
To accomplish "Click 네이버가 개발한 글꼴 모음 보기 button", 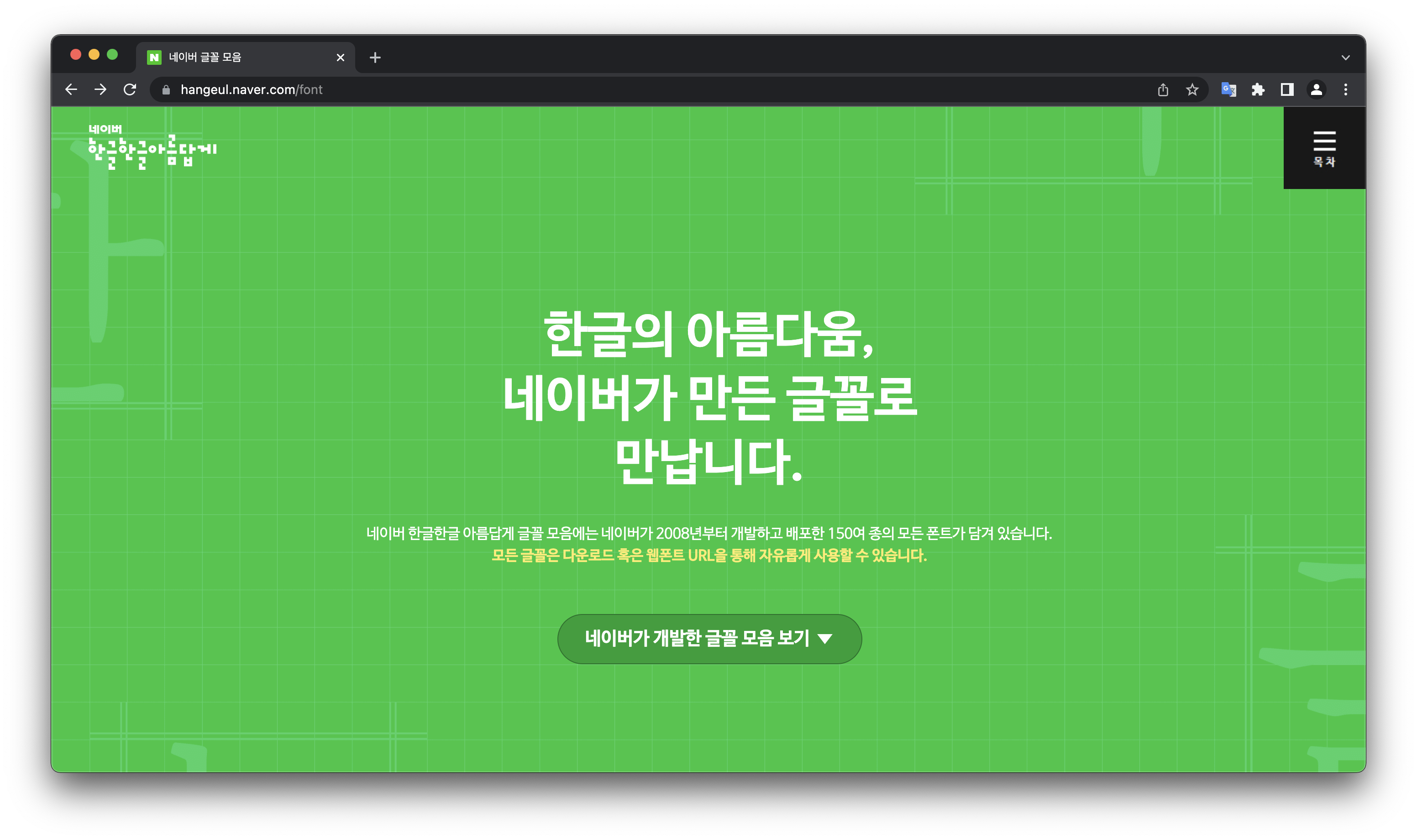I will (x=697, y=639).
